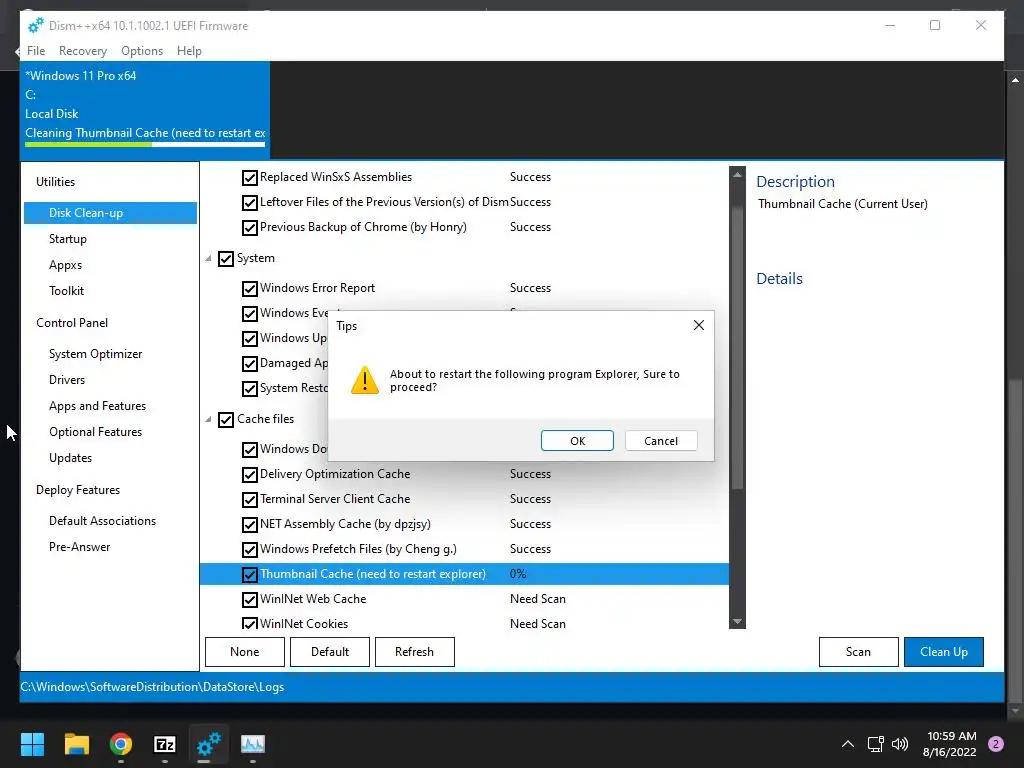Viewport: 1024px width, 768px height.
Task: Open notification badge in the tray
Action: click(x=996, y=744)
